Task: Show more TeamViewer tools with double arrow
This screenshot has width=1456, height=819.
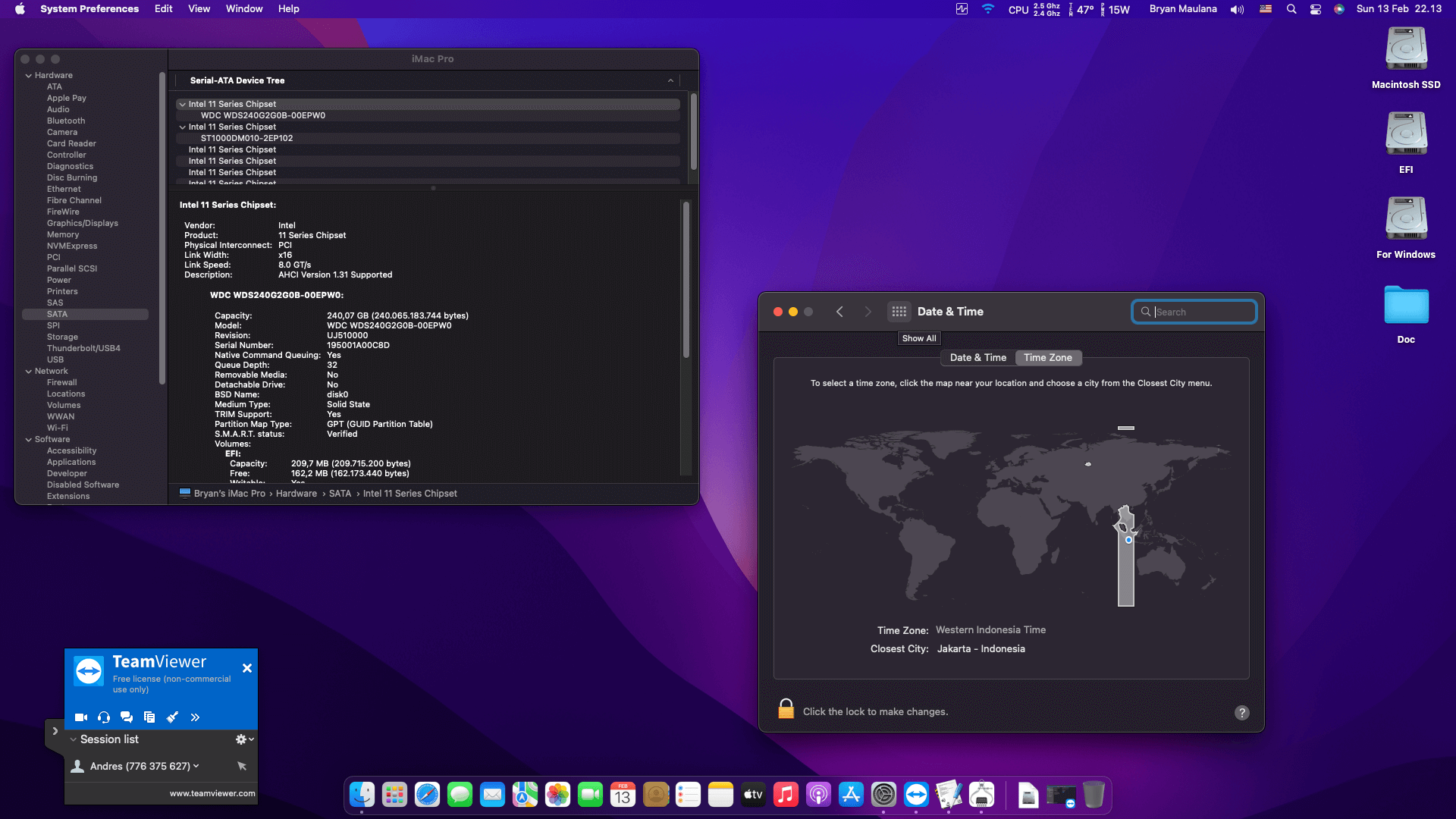Action: pyautogui.click(x=195, y=717)
